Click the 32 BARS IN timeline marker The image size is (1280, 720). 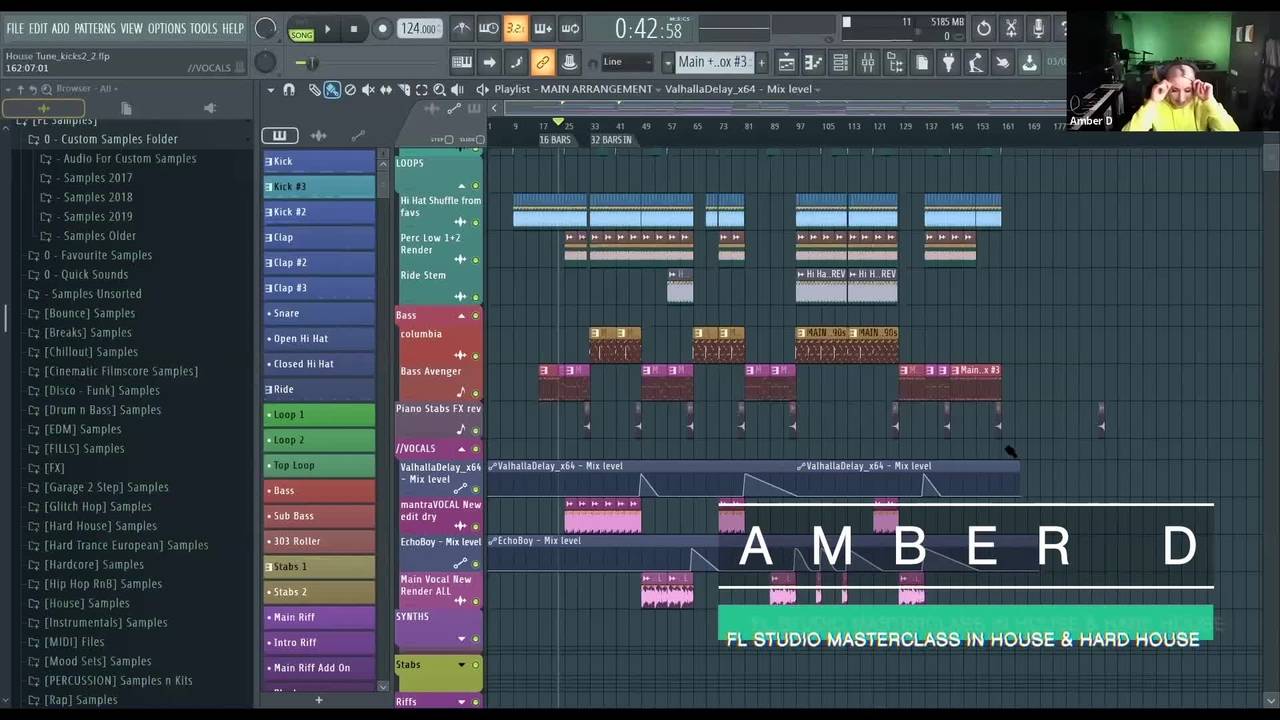coord(611,140)
